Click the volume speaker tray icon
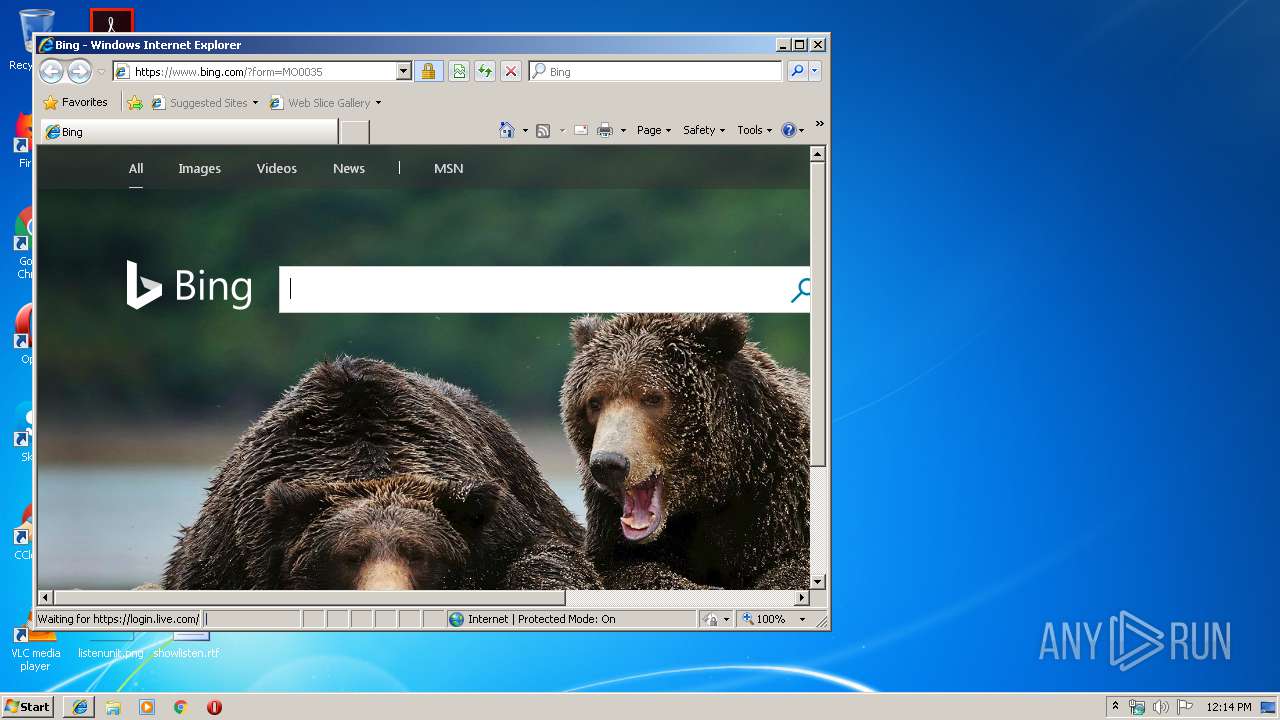Screen dimensions: 1280x720 (1161, 707)
